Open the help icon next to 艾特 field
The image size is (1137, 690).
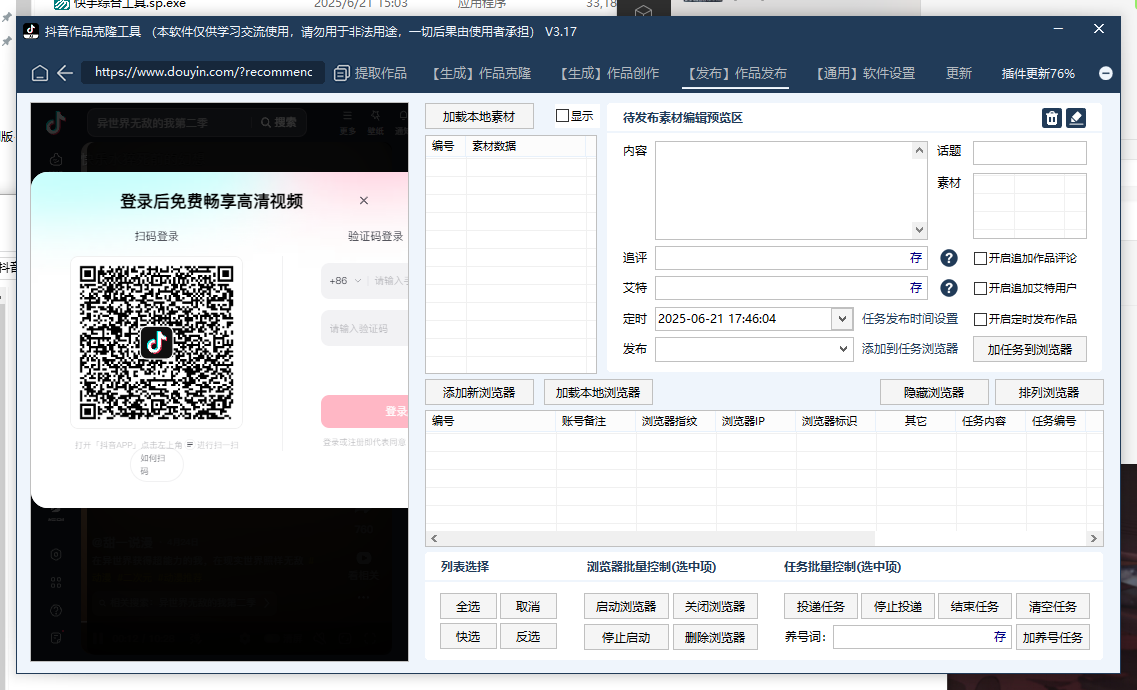coord(949,288)
